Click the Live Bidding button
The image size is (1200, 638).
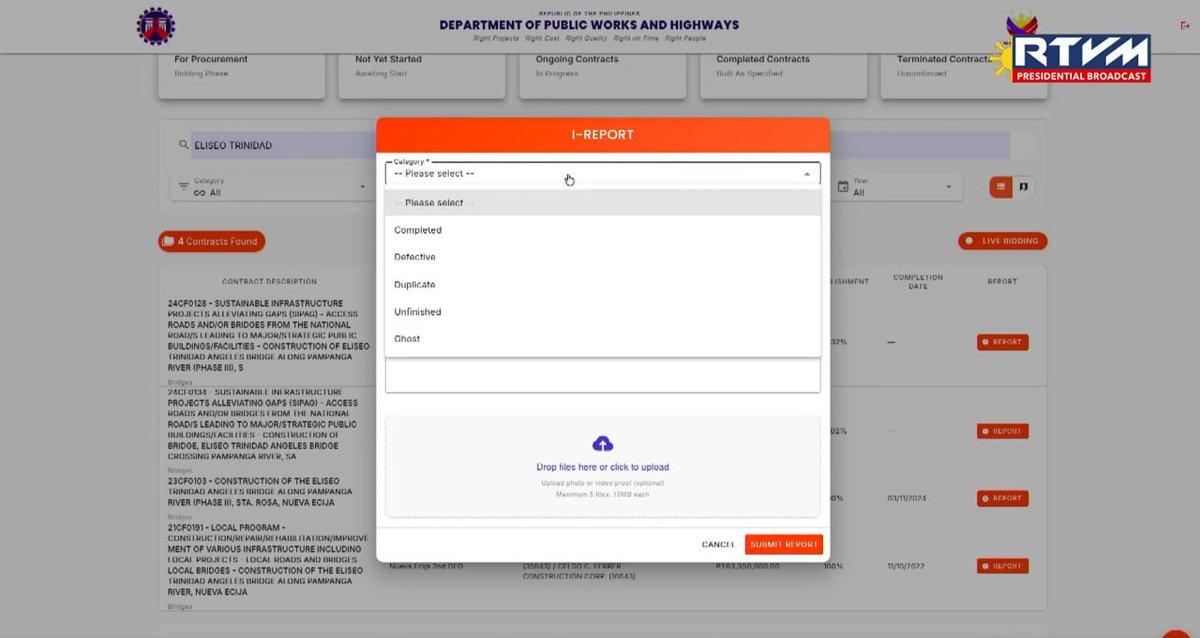point(1002,241)
